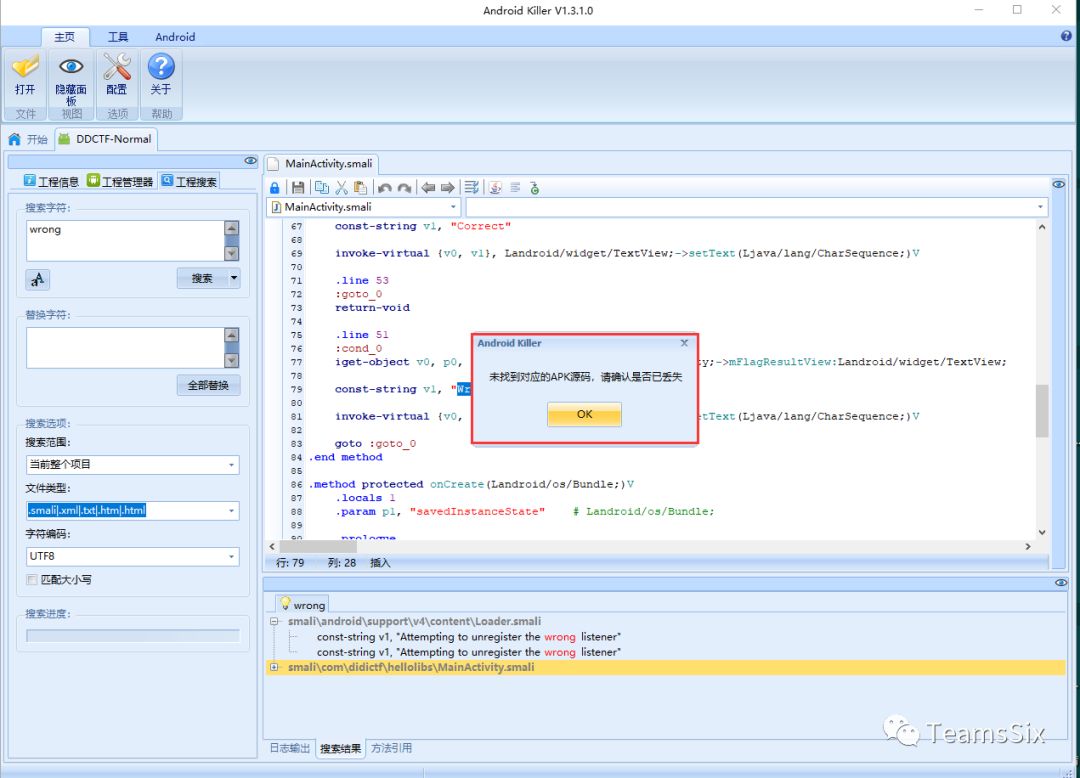Select the MainActivity.smali editor tab
Viewport: 1080px width, 778px height.
pyautogui.click(x=322, y=164)
